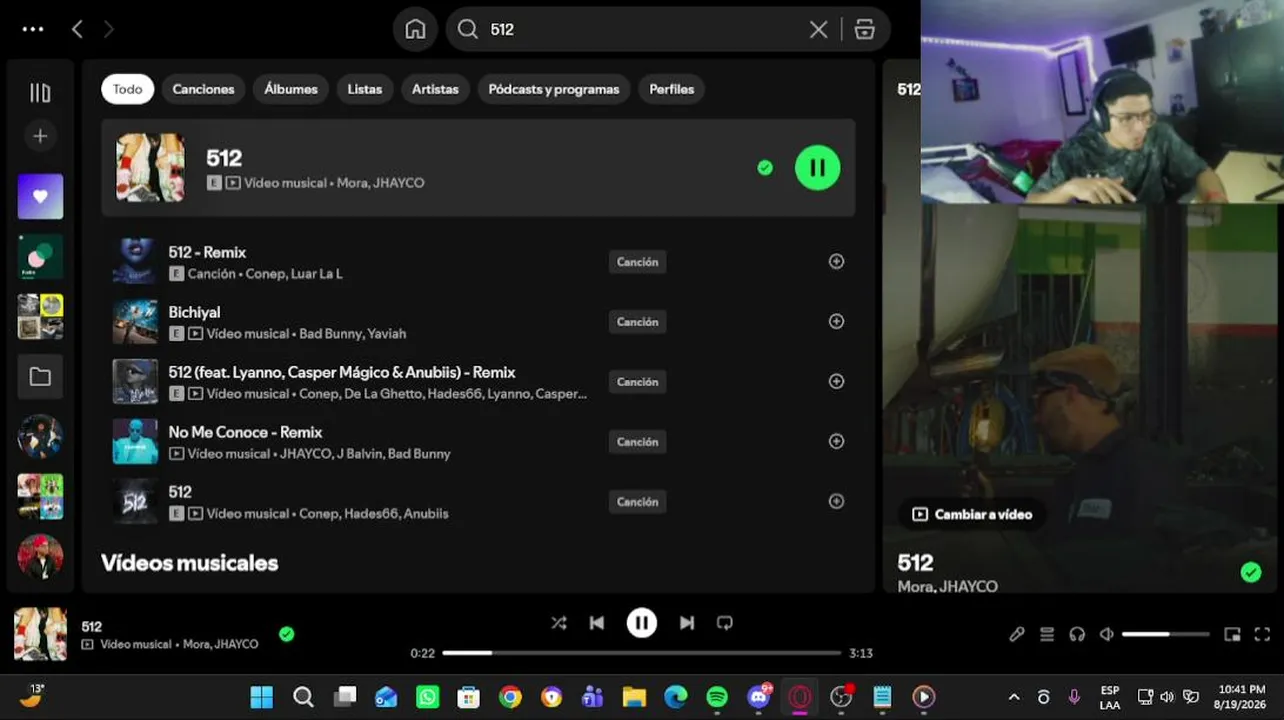The width and height of the screenshot is (1284, 720).
Task: Open the now playing cover in the player bar
Action: pyautogui.click(x=41, y=634)
